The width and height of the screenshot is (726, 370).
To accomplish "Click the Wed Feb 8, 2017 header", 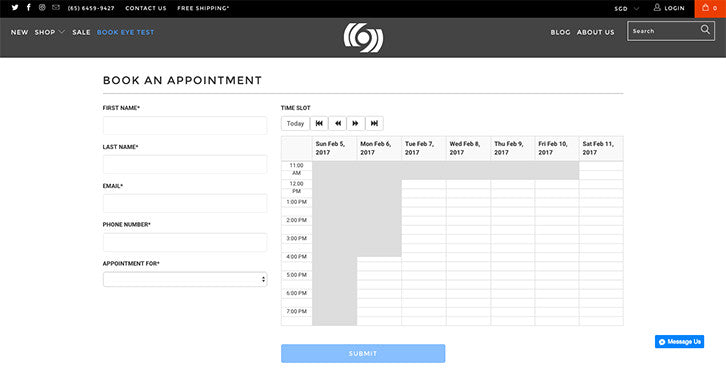I will pyautogui.click(x=468, y=148).
